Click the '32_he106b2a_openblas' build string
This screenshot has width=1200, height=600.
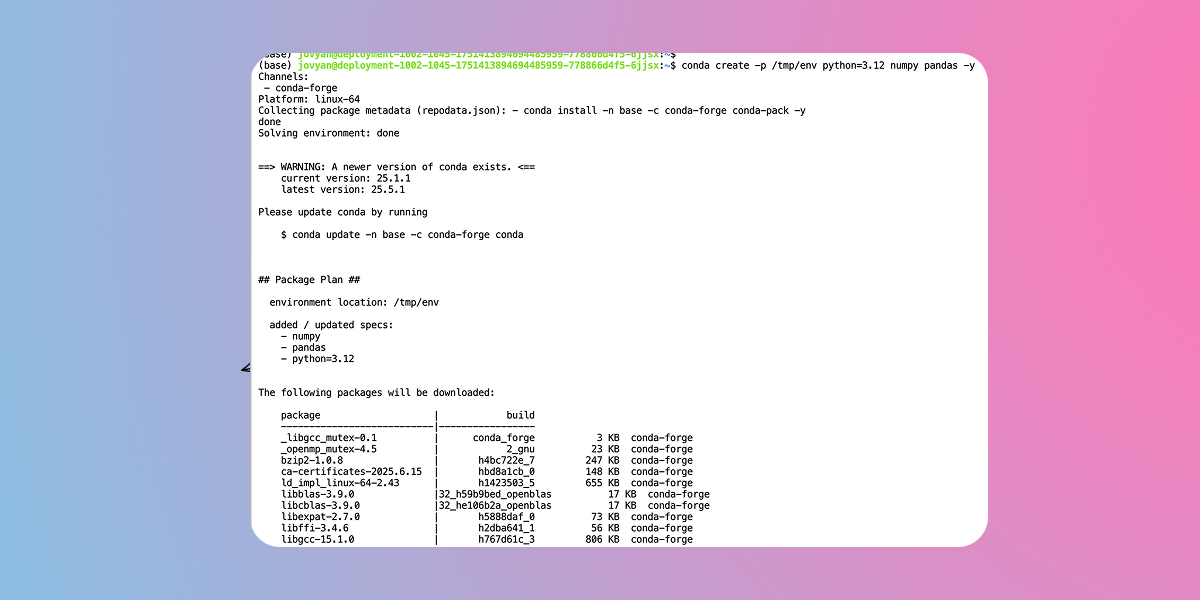click(495, 505)
